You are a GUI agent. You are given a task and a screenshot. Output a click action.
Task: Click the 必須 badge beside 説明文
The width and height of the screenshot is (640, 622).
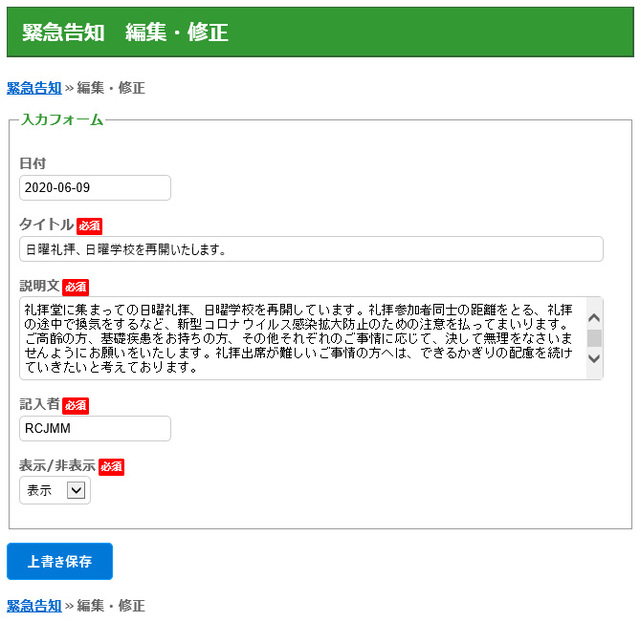[x=76, y=287]
